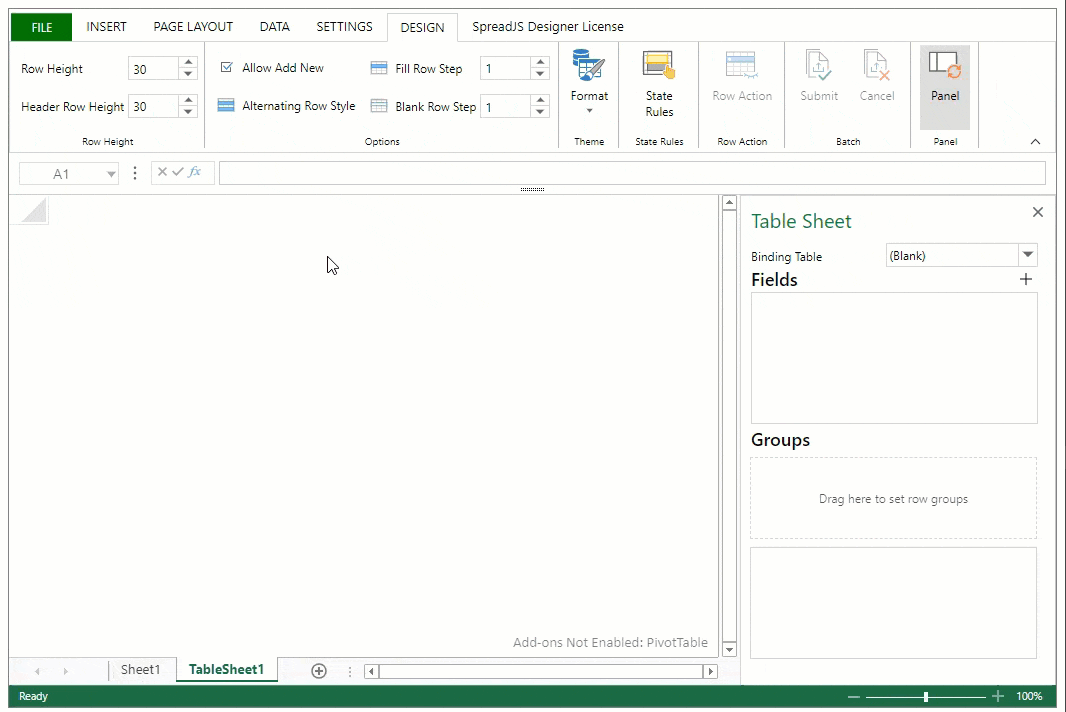
Task: Click the Blank Row Step icon
Action: pyautogui.click(x=379, y=106)
